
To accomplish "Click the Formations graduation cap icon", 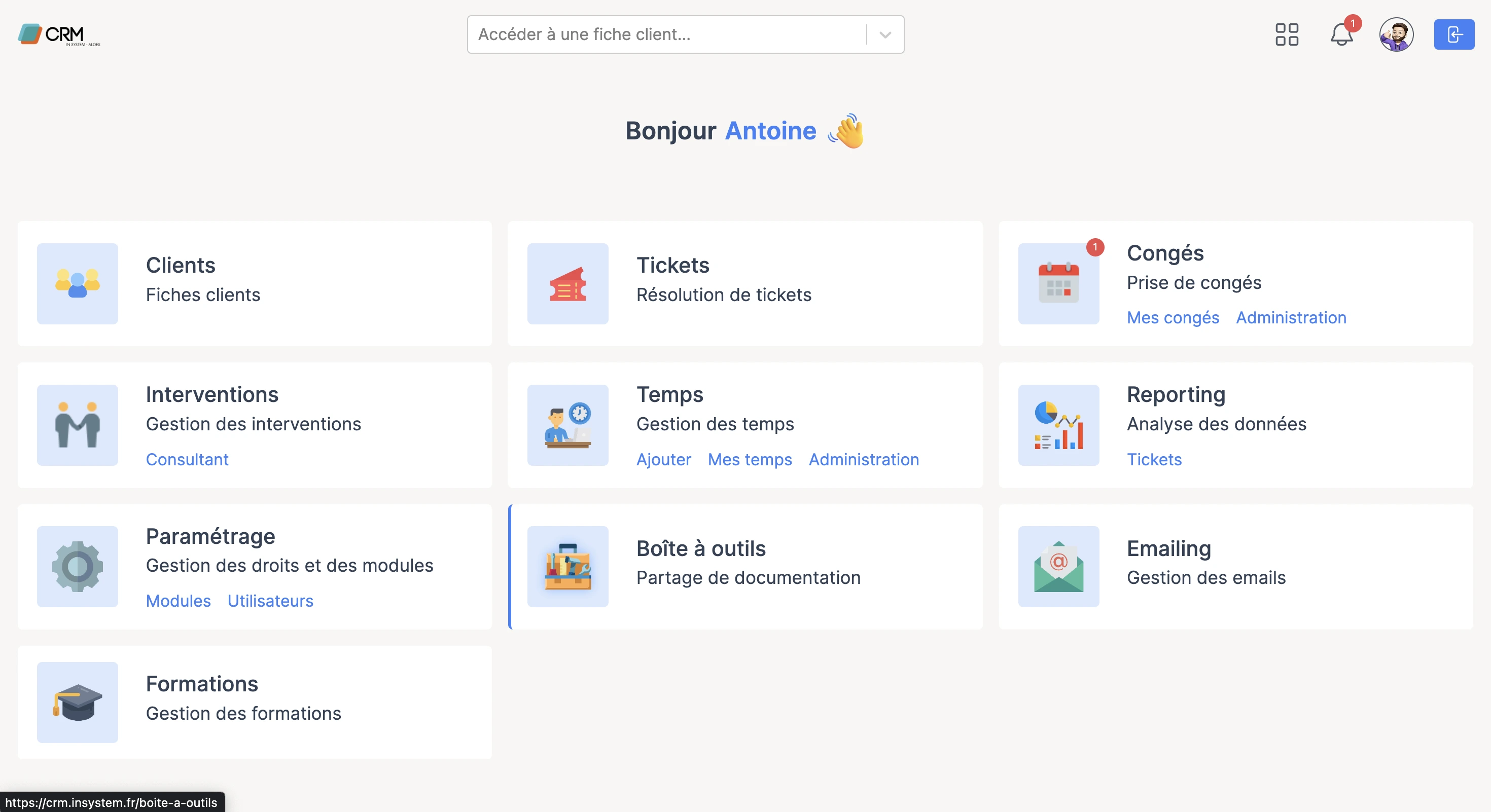I will 77,703.
